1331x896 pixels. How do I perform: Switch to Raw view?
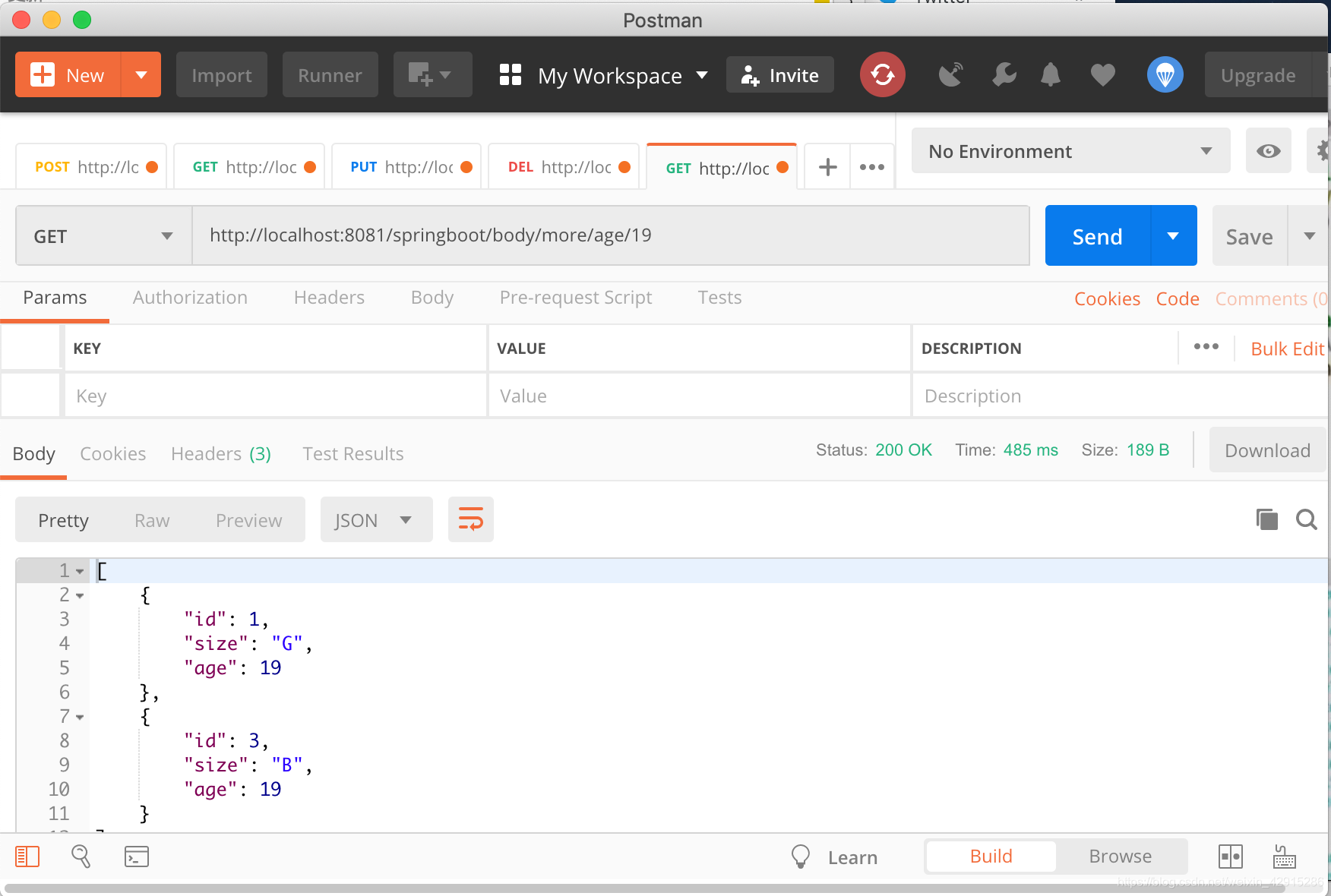[x=152, y=520]
